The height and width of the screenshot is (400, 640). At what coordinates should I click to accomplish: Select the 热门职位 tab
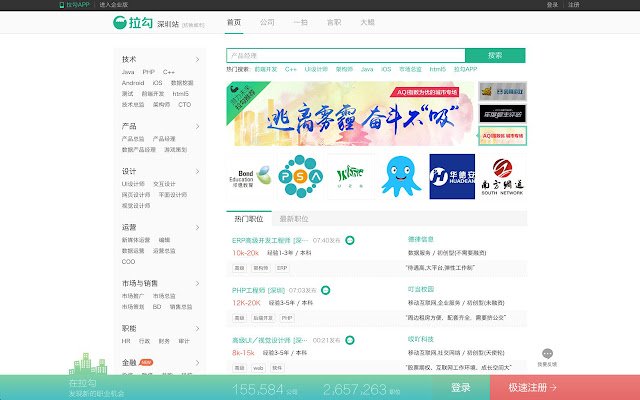249,219
